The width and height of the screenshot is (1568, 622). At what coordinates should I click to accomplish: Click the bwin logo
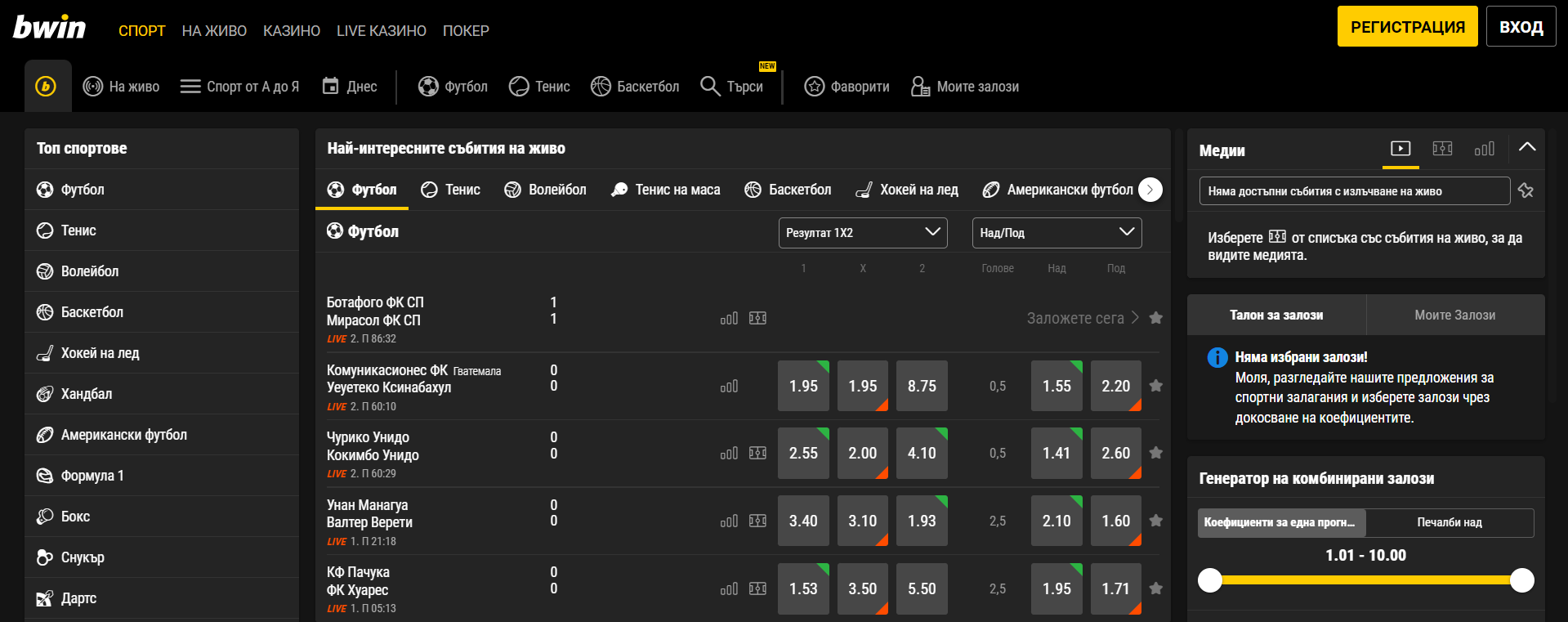(49, 27)
